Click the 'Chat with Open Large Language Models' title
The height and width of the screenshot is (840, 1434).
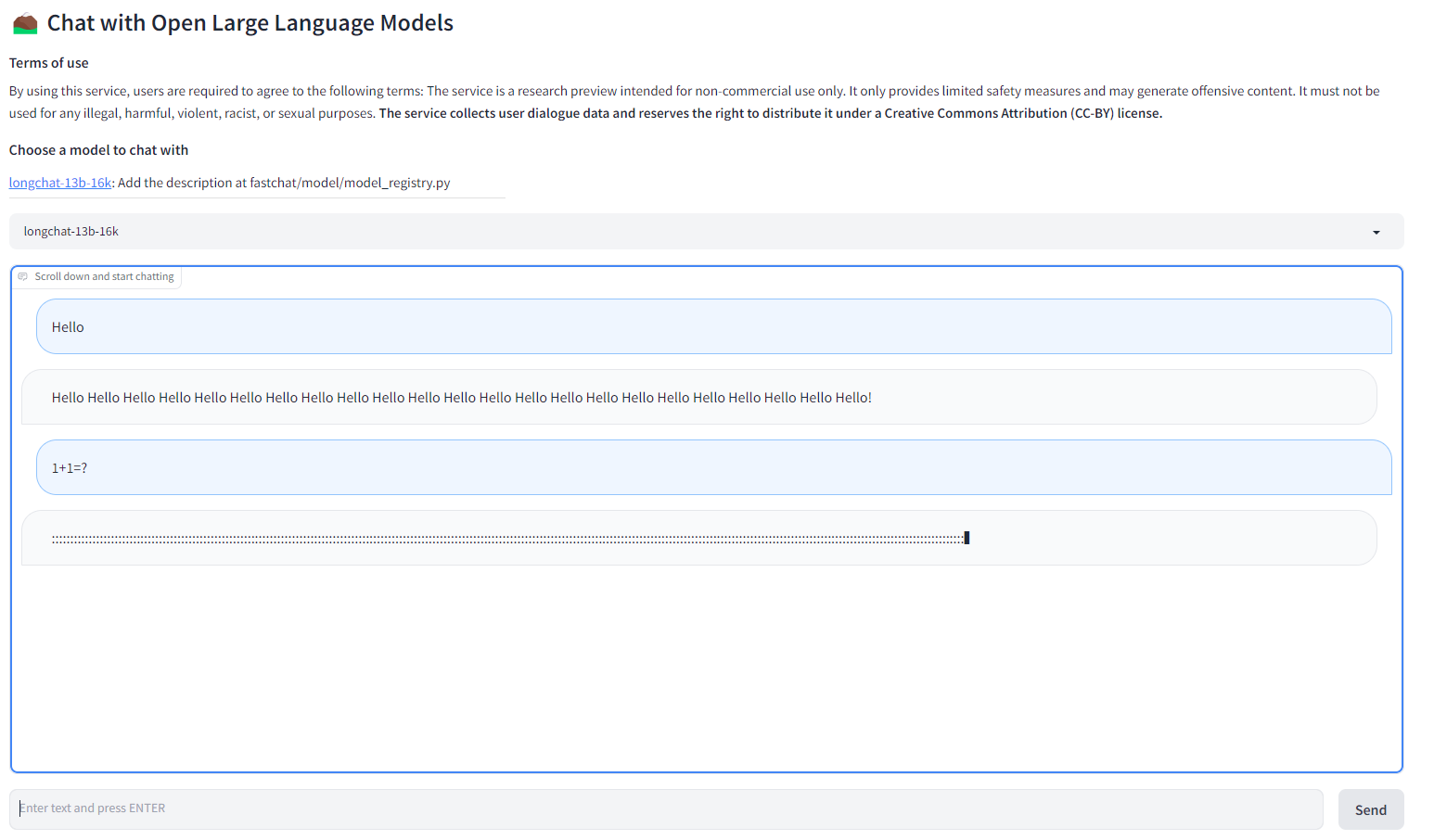click(250, 22)
